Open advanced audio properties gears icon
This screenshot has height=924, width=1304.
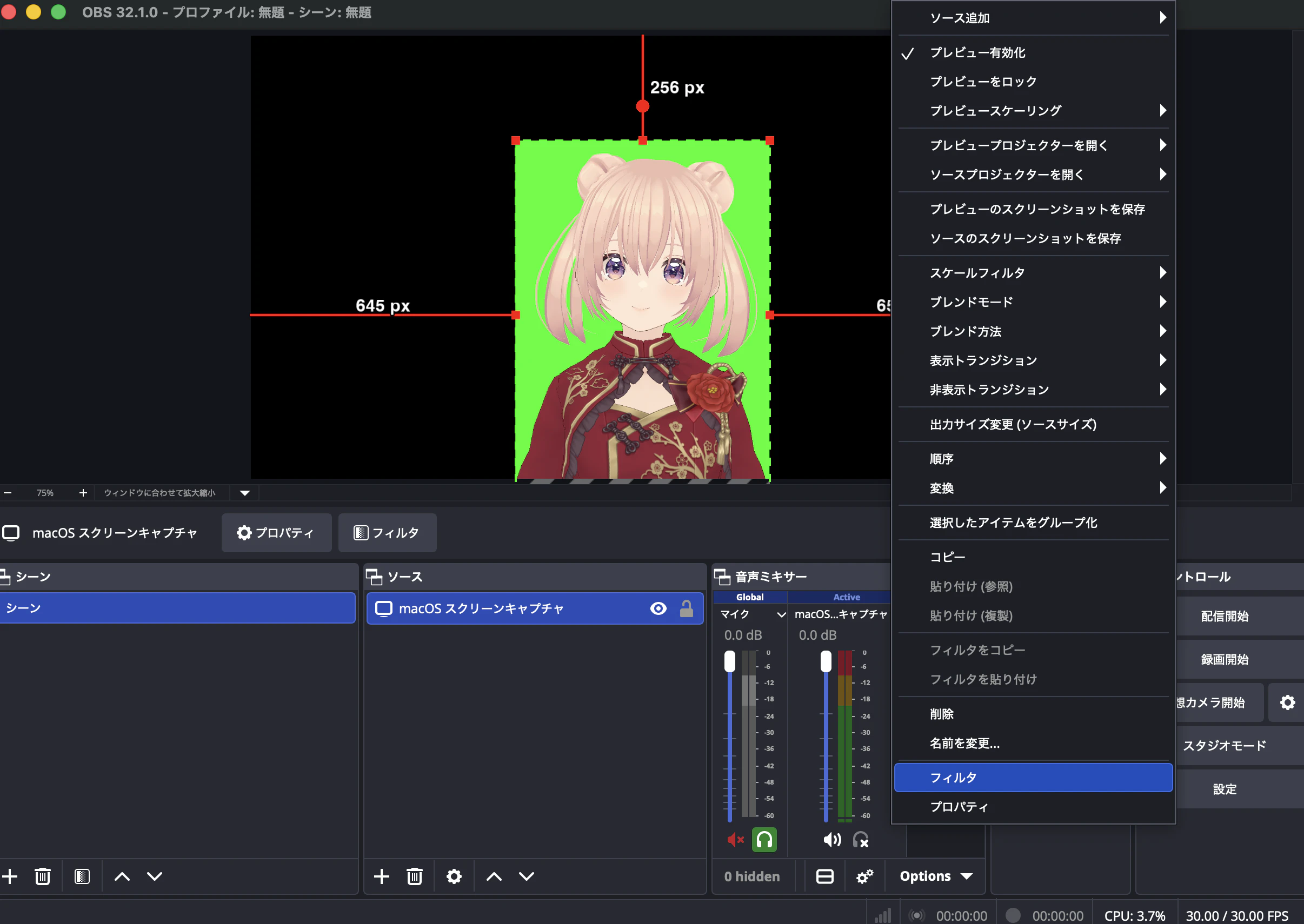coord(864,876)
